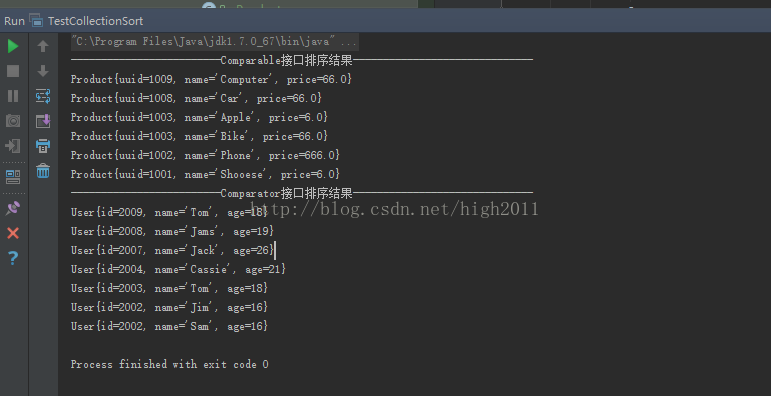Toggle the soft-wrap icon

(43, 96)
